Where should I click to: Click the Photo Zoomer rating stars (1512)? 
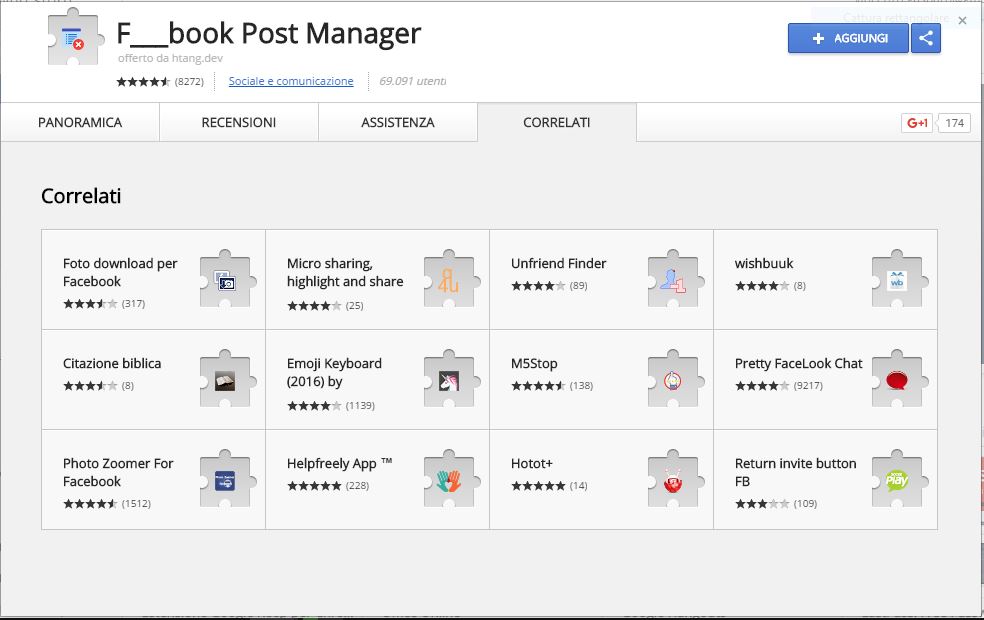click(107, 503)
